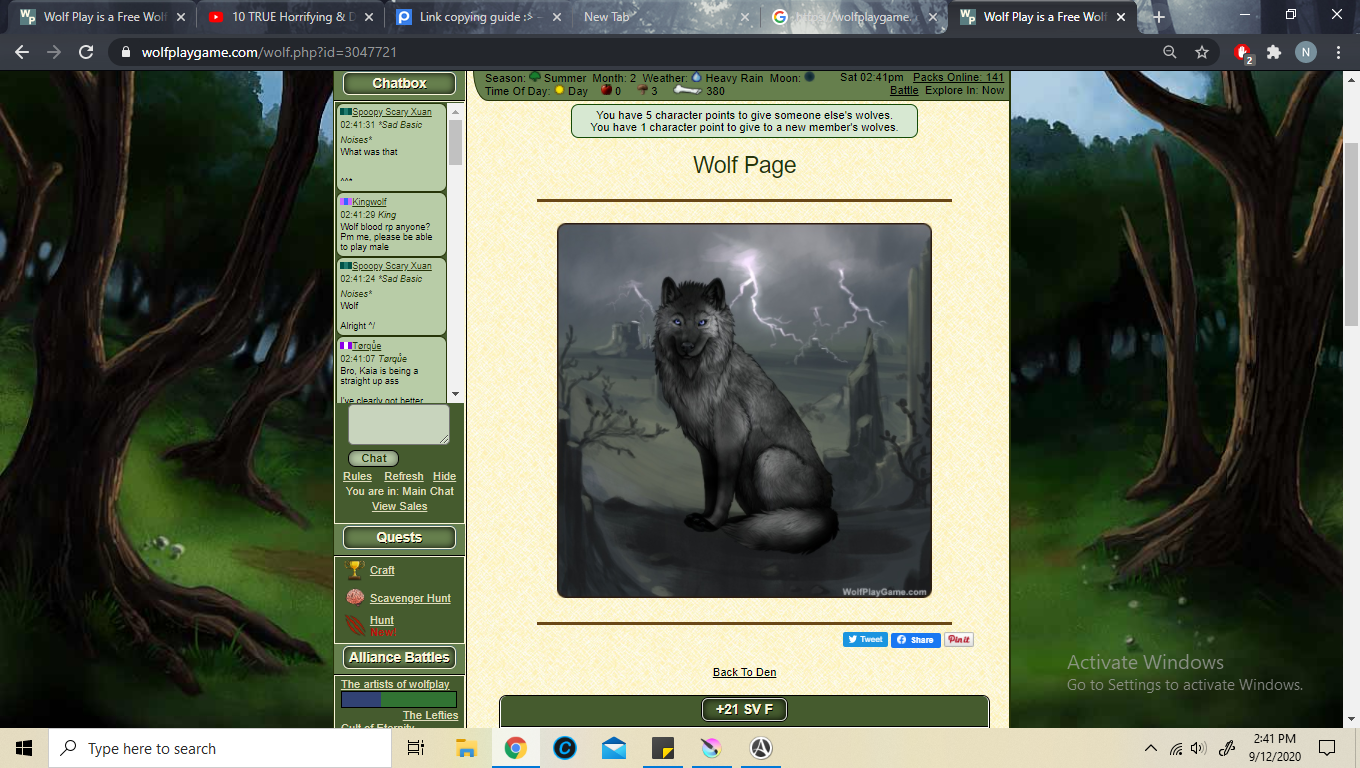Click the volume speaker tray icon

point(1198,748)
